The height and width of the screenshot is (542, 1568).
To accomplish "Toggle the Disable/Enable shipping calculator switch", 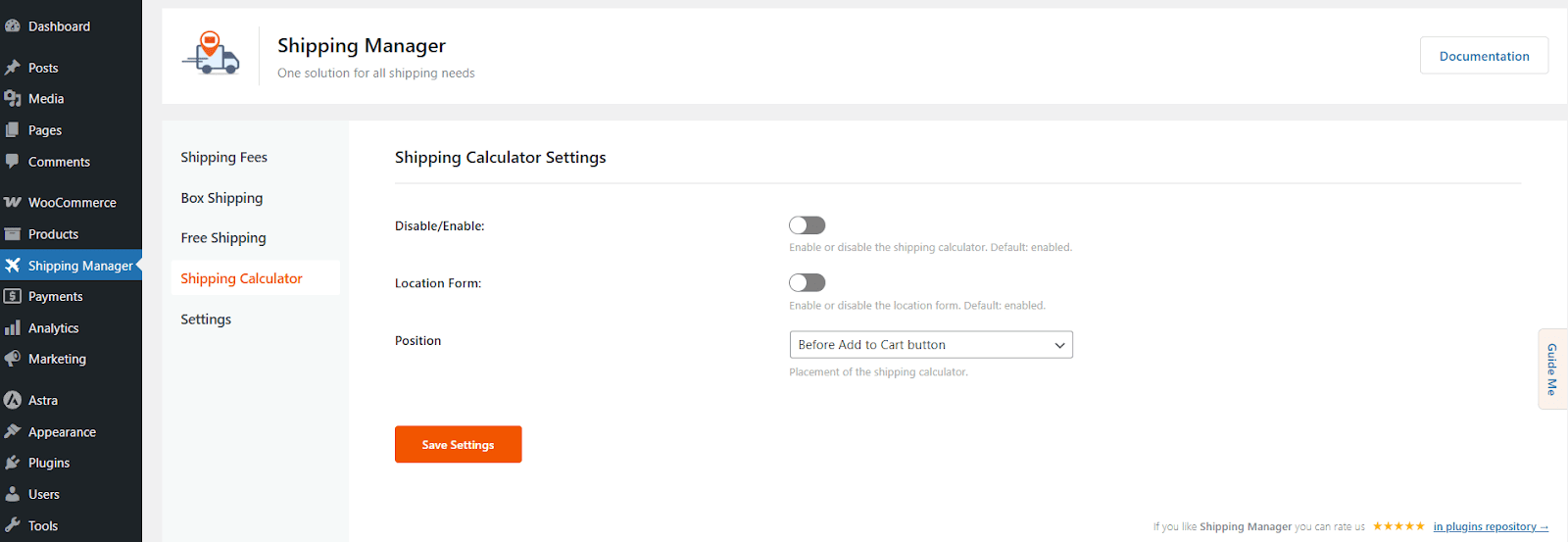I will [x=808, y=225].
